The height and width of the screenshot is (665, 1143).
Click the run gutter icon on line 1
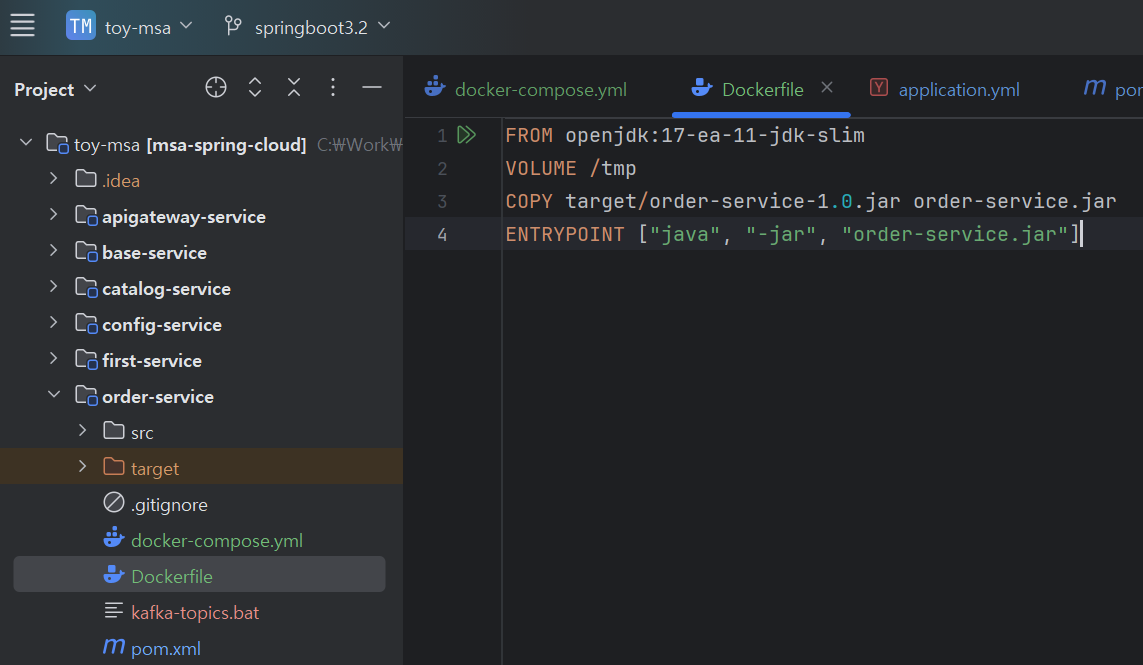tap(467, 135)
